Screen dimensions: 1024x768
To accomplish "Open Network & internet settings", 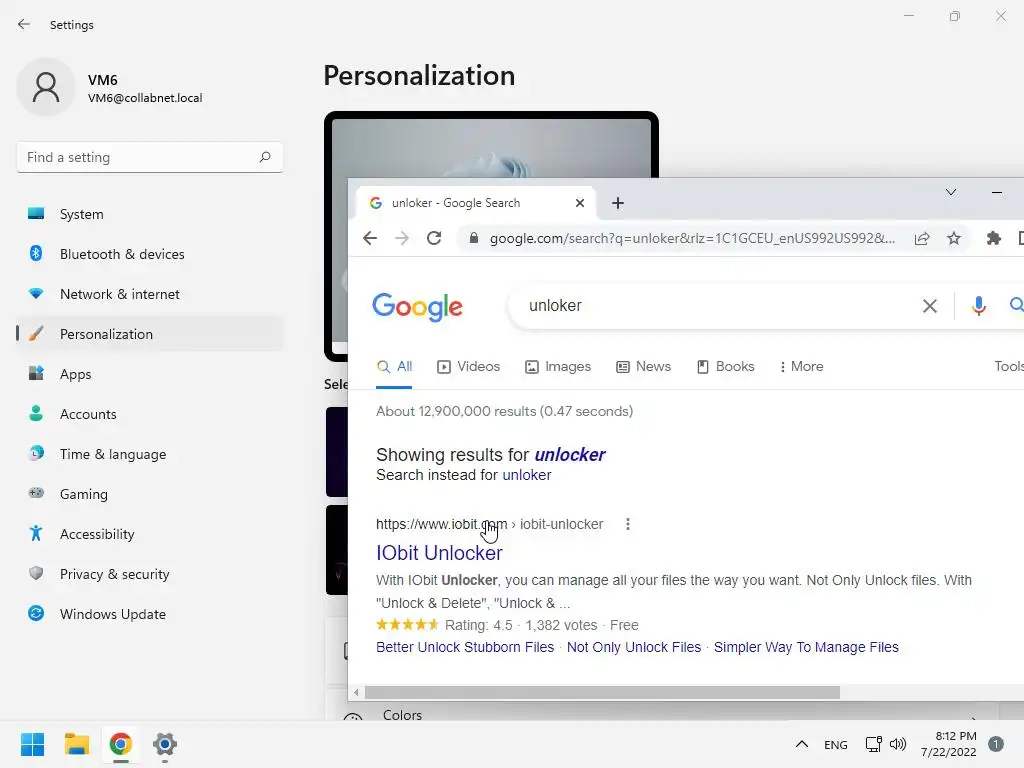I will coord(150,294).
